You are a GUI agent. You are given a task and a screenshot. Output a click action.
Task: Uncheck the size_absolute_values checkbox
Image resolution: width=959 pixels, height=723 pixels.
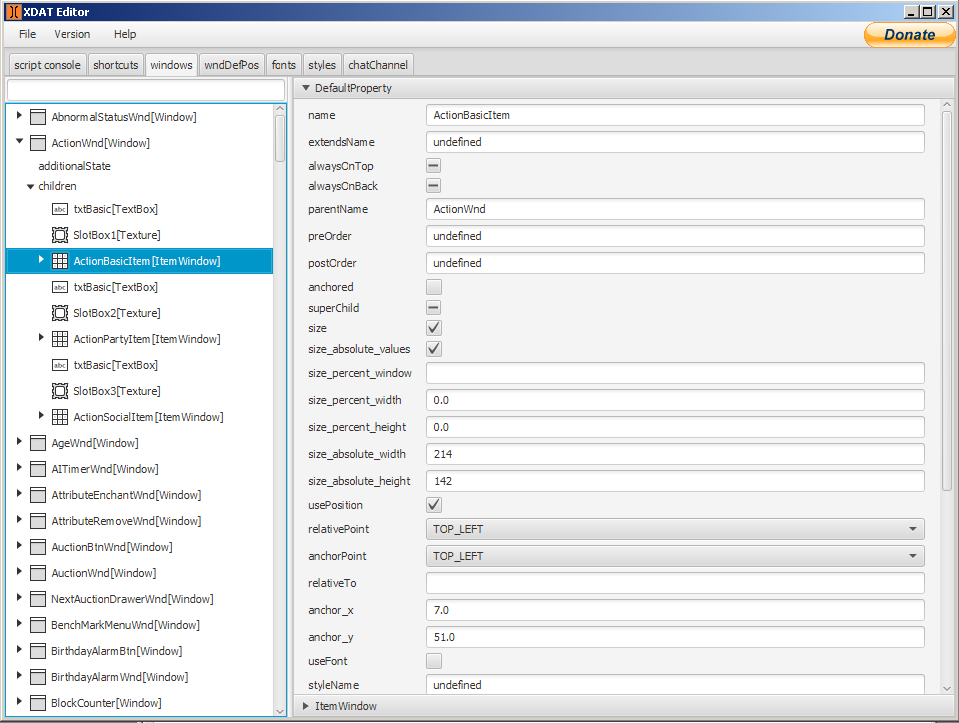(433, 349)
